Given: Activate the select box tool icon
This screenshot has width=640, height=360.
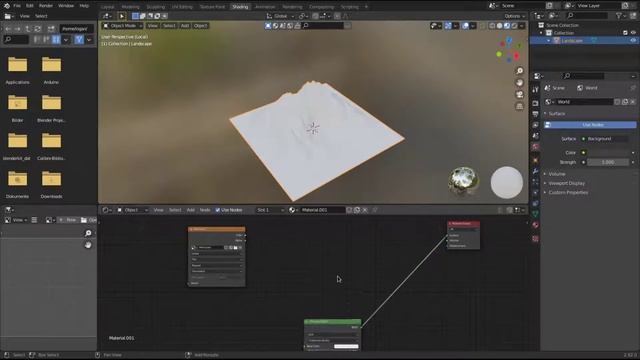Looking at the screenshot, I should point(122,16).
